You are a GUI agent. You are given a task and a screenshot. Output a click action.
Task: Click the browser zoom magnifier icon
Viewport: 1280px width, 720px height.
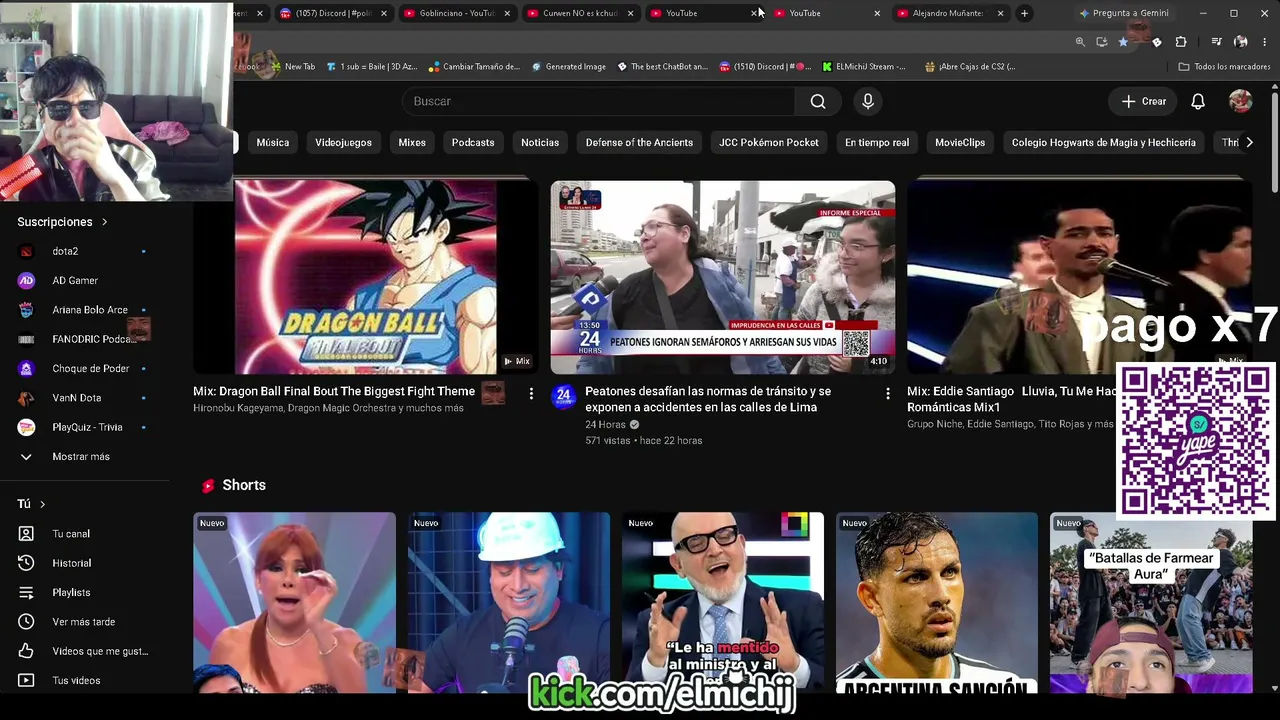pos(1080,42)
